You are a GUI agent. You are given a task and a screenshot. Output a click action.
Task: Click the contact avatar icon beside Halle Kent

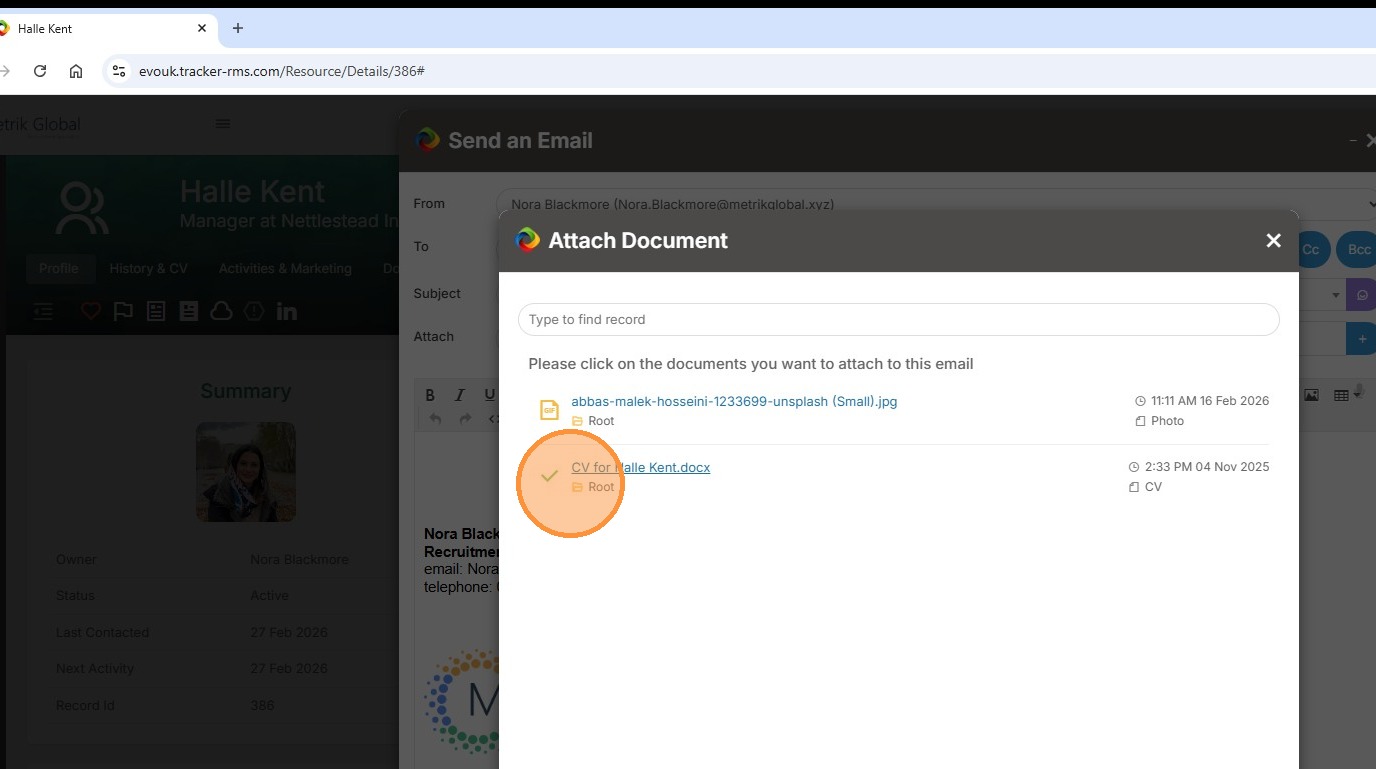pyautogui.click(x=82, y=207)
